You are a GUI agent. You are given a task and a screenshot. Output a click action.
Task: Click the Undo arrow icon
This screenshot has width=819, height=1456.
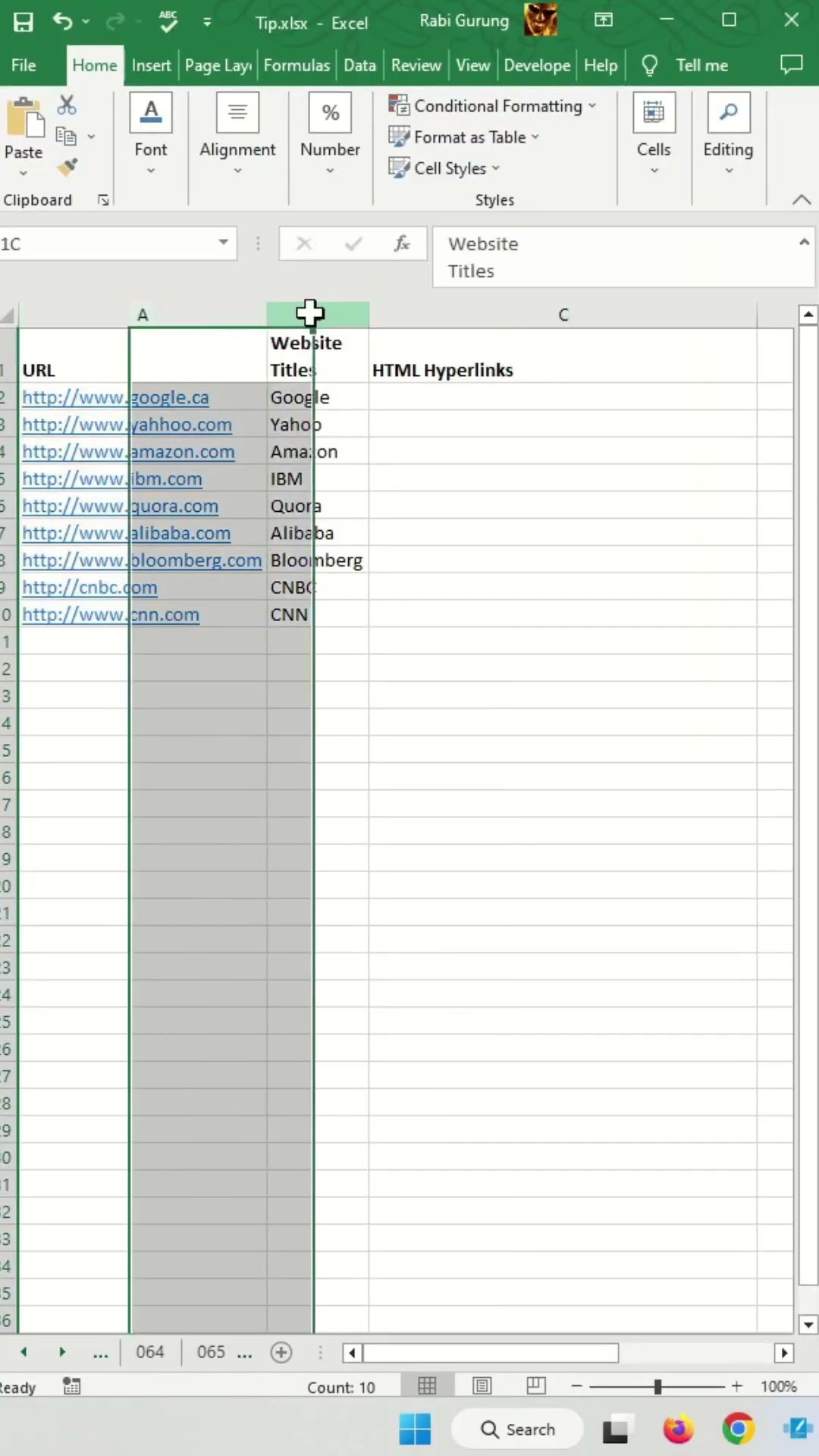(62, 22)
